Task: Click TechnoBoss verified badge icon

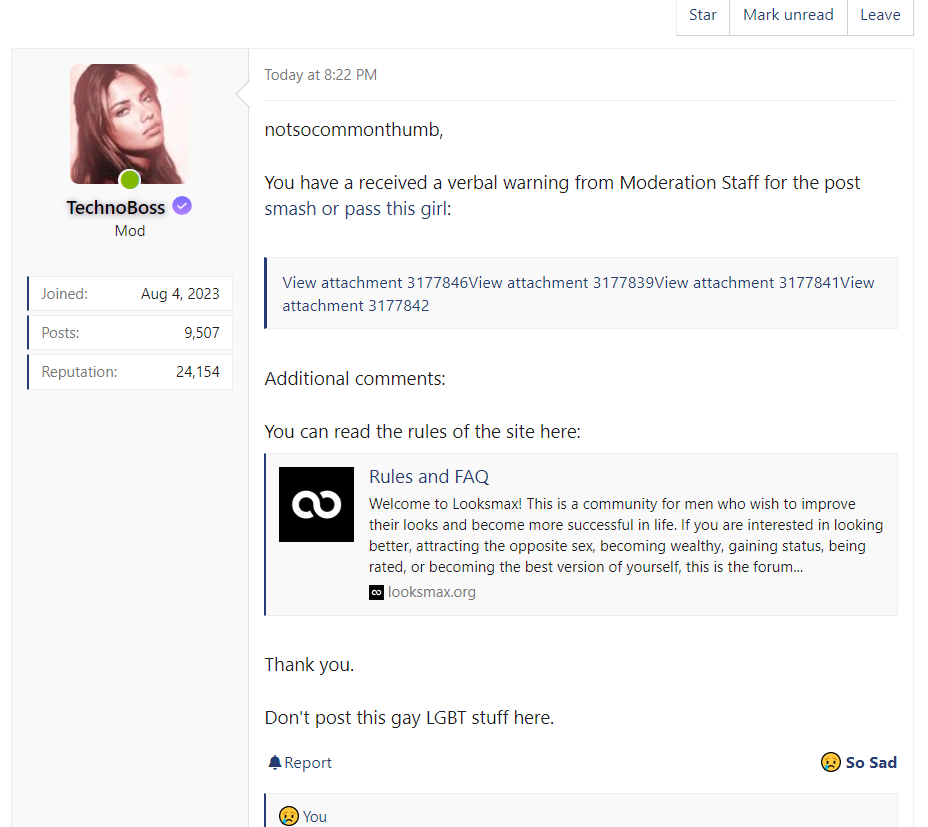Action: click(181, 206)
